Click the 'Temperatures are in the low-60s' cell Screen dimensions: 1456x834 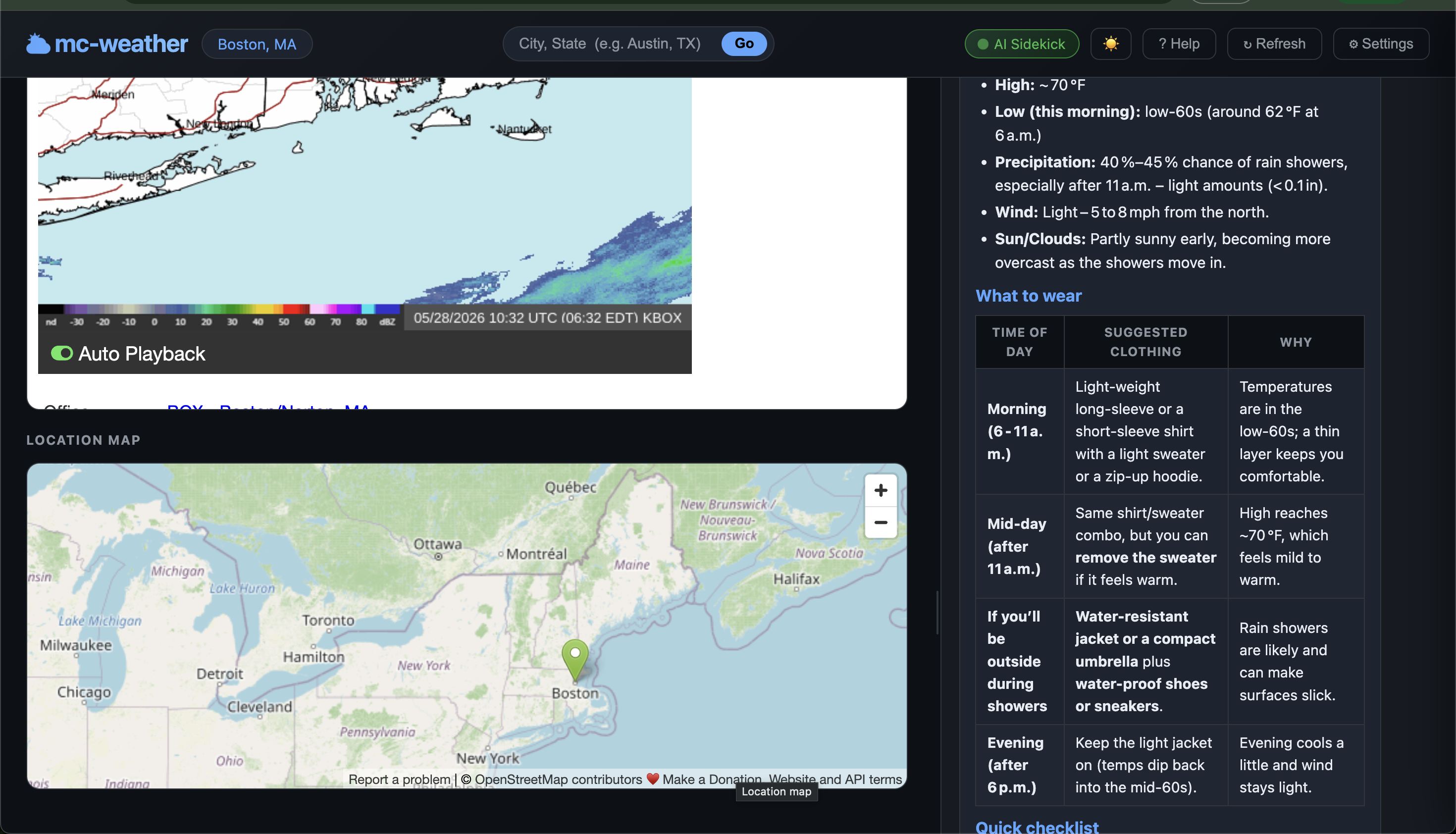[1296, 431]
